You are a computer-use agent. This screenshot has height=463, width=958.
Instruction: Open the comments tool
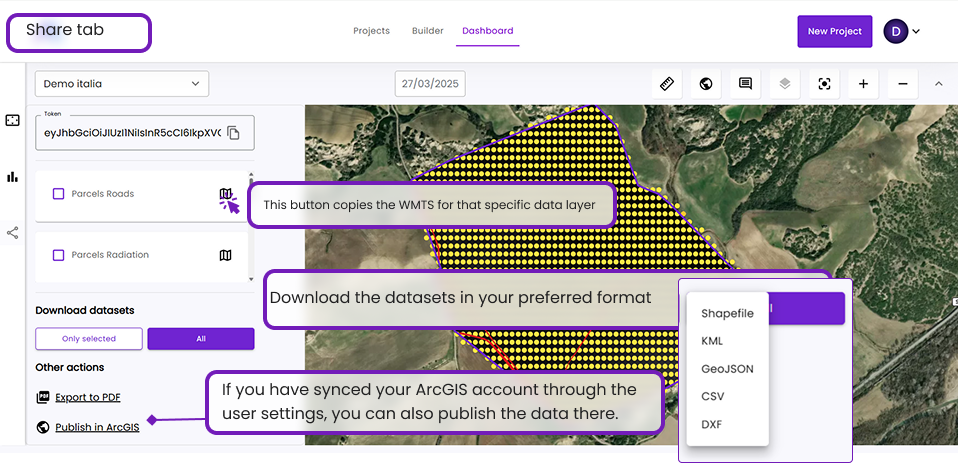(x=745, y=84)
